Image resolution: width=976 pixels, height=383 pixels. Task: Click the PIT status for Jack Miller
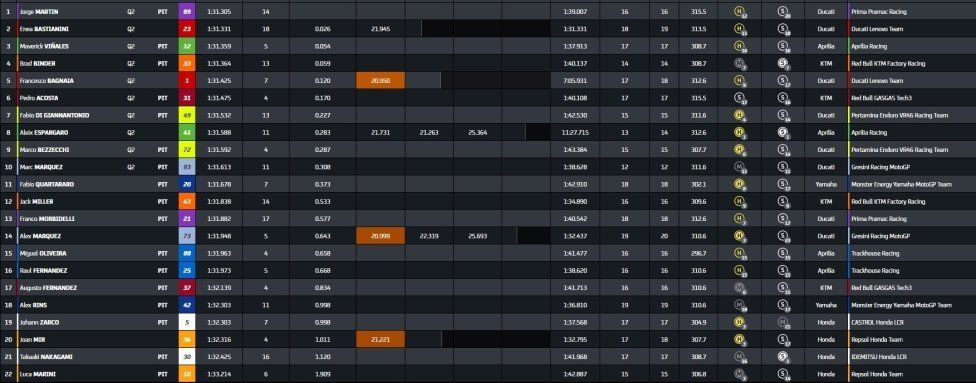tap(162, 201)
